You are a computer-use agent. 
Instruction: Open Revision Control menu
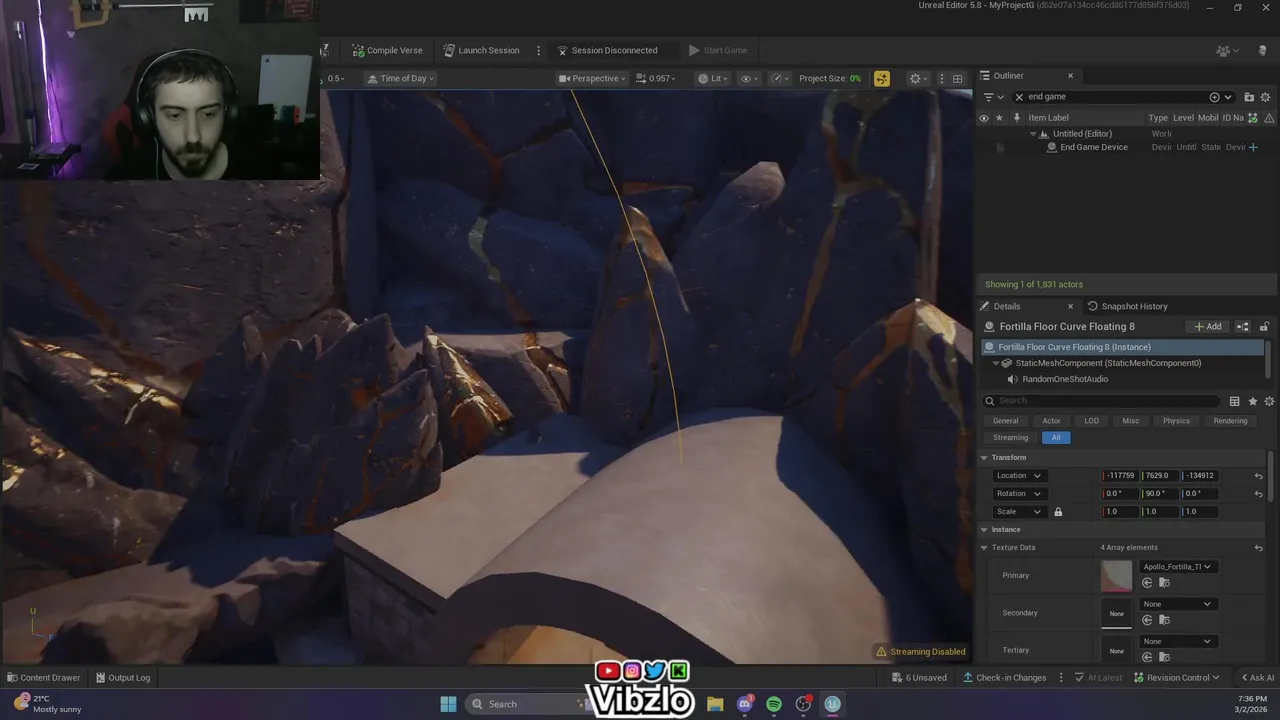pyautogui.click(x=1177, y=678)
